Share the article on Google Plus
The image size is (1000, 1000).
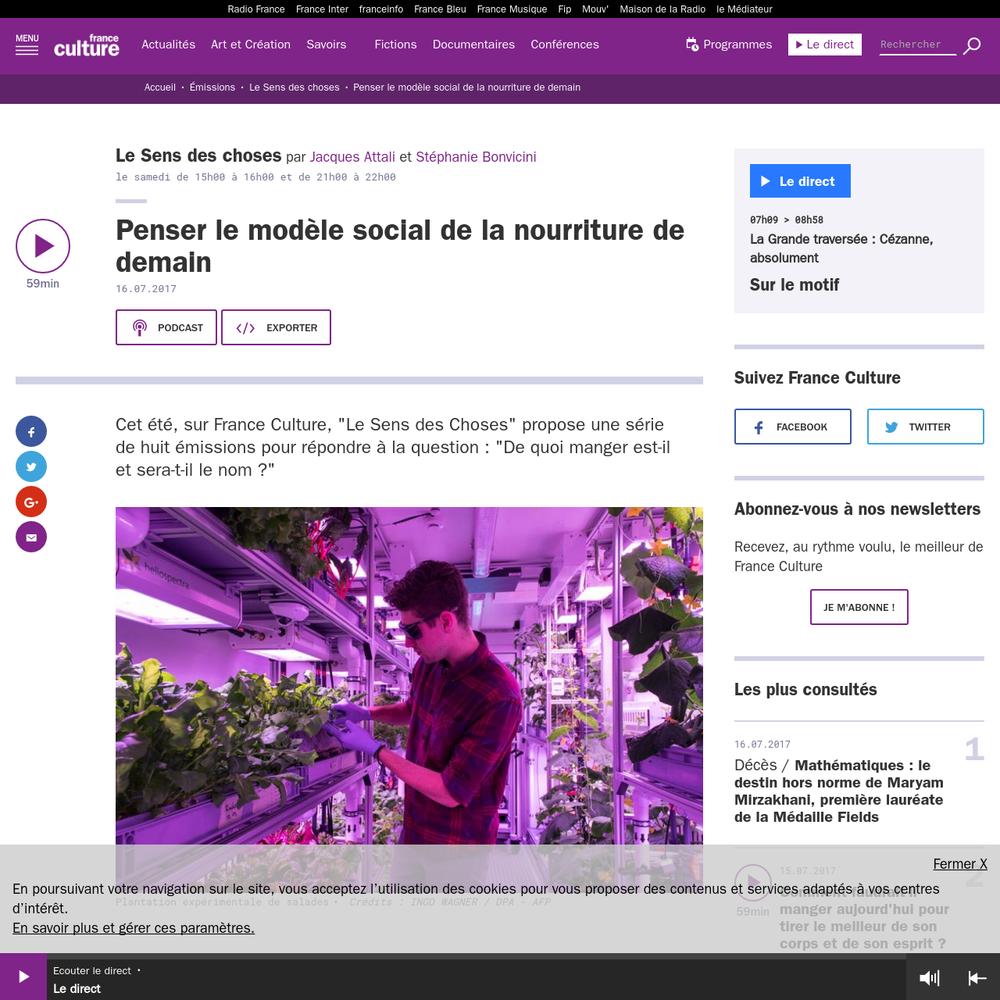[31, 502]
